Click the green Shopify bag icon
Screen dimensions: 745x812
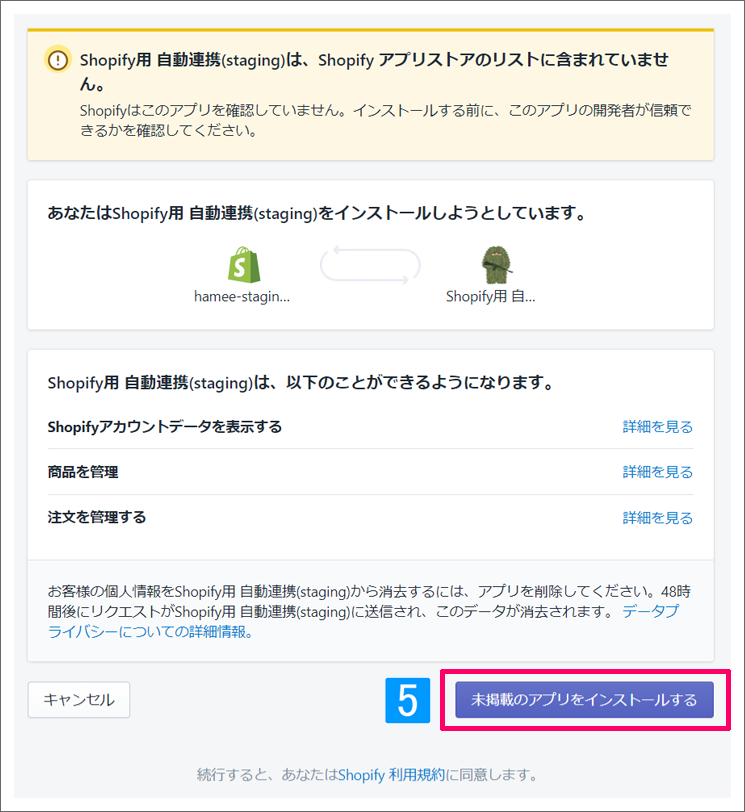click(x=244, y=265)
